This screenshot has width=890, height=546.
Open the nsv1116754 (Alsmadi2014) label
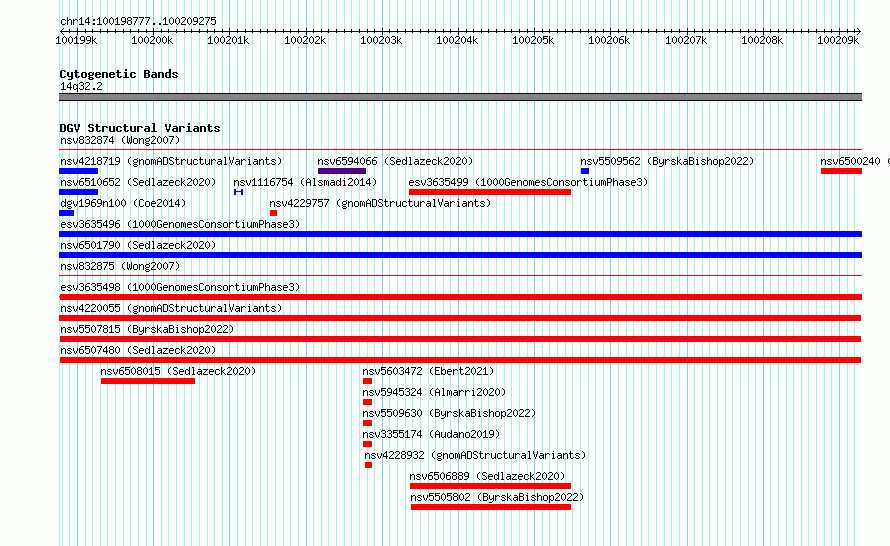[305, 182]
